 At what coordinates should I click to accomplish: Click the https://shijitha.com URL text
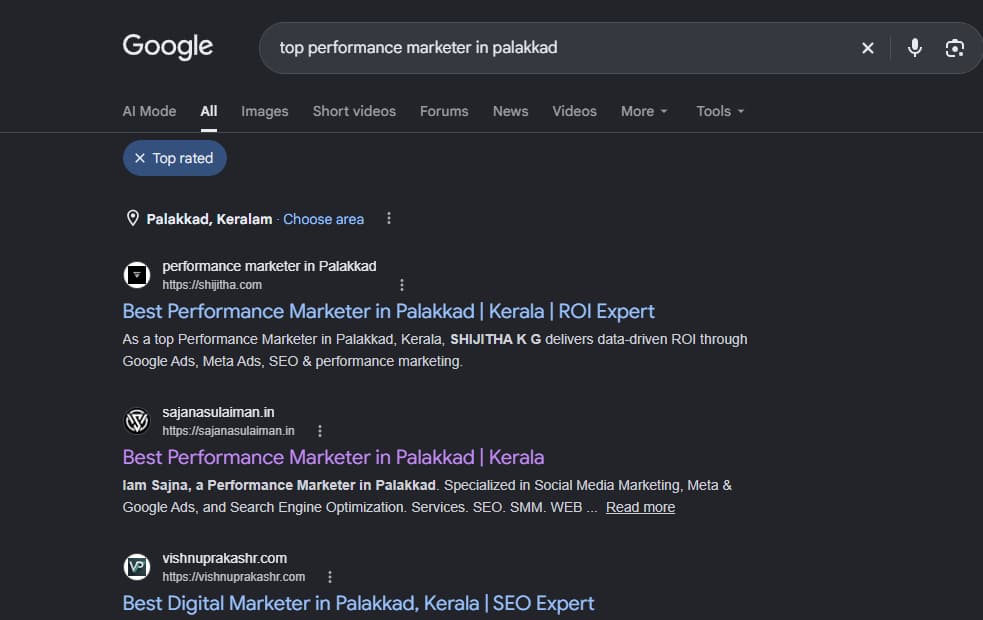(212, 285)
